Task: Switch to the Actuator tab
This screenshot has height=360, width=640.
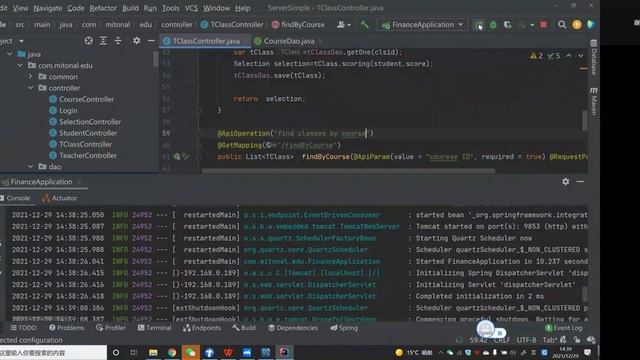Action: (60, 198)
